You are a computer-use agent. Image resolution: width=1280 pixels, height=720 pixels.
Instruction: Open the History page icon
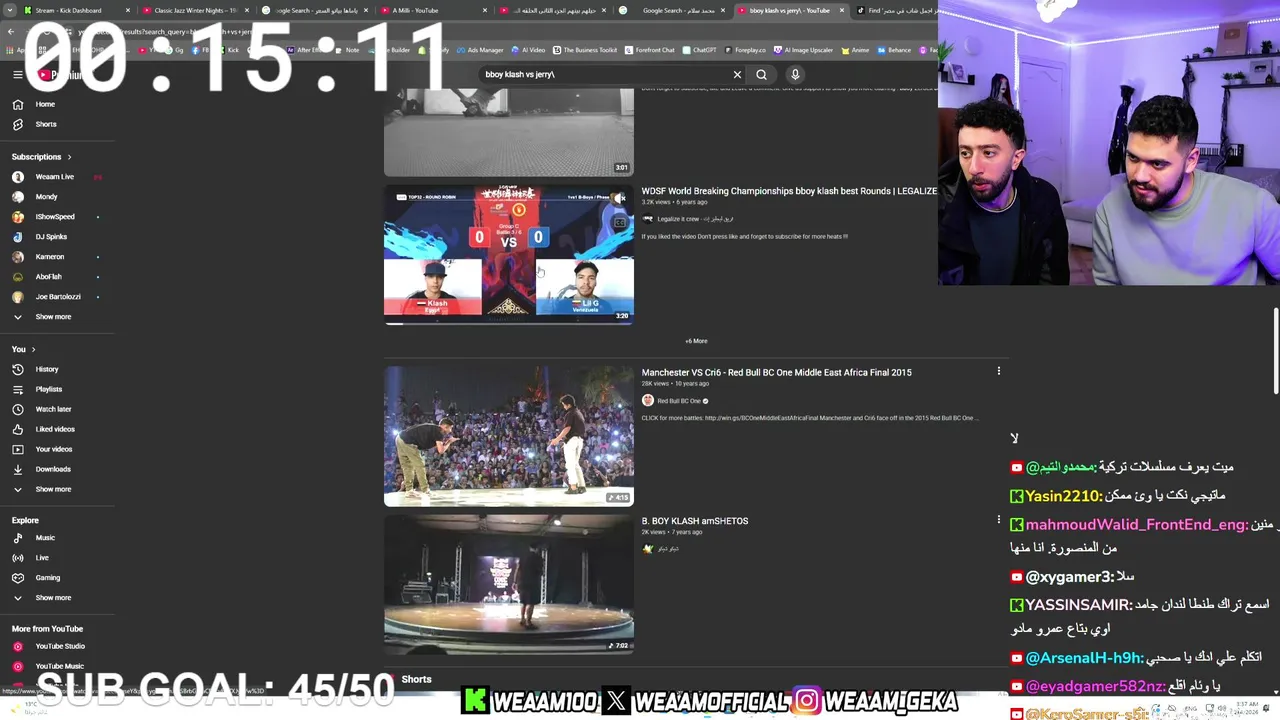[18, 369]
